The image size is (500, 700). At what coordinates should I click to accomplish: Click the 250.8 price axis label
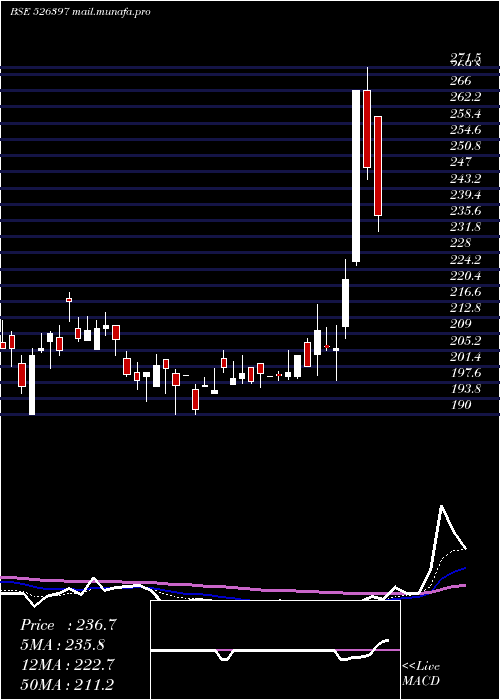click(466, 146)
